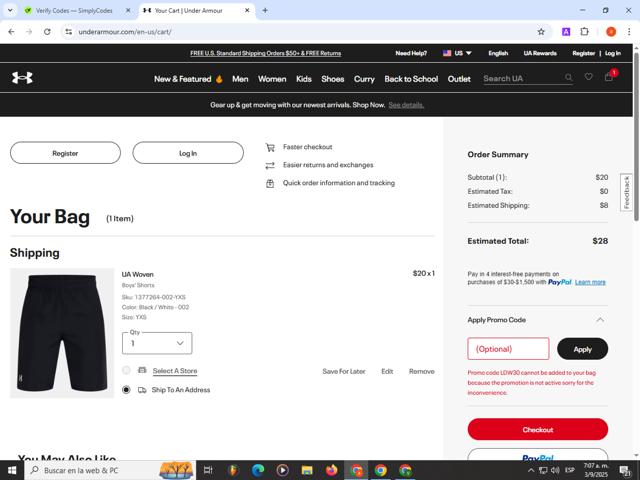
Task: Click the PayPal Learn more link
Action: click(x=590, y=282)
